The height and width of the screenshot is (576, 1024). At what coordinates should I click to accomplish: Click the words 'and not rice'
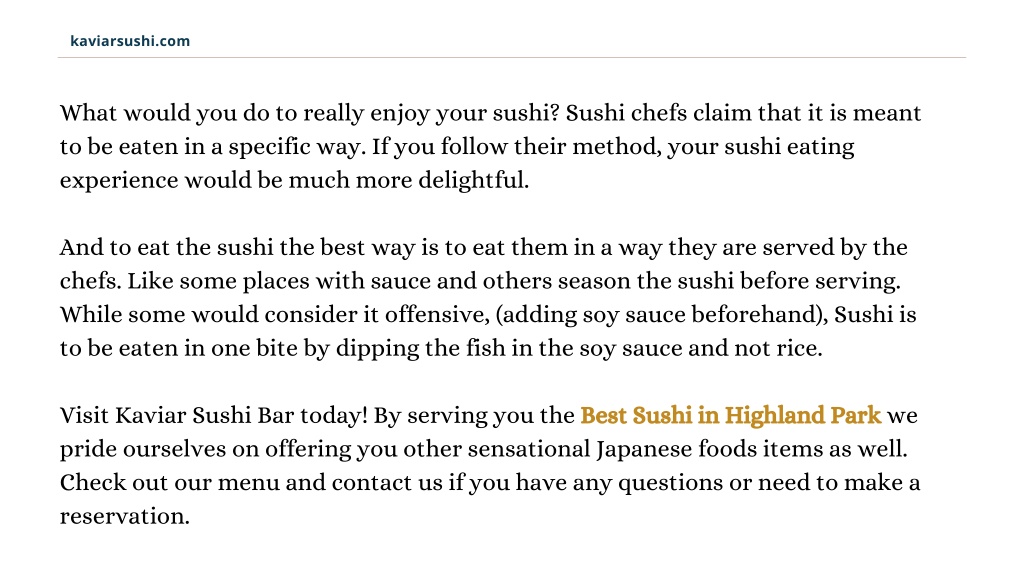point(752,348)
